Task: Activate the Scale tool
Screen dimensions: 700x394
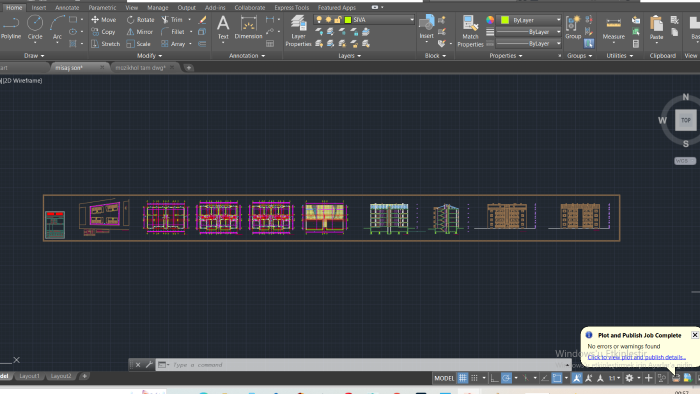Action: 138,44
